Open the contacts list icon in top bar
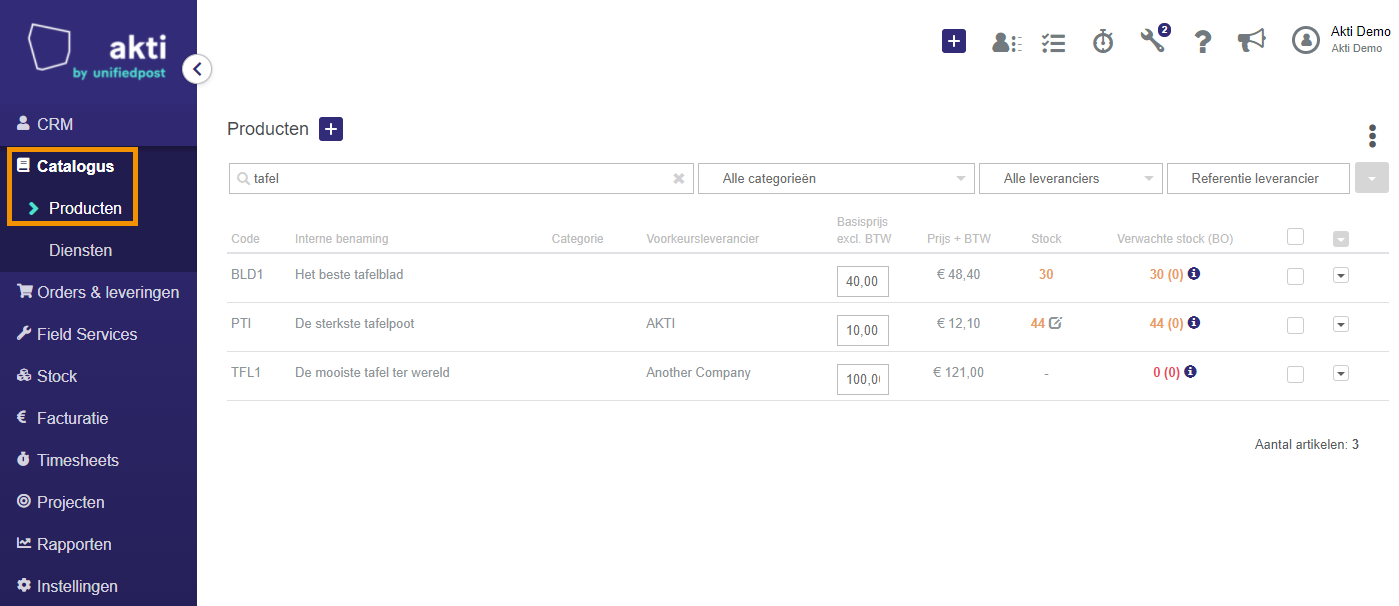The image size is (1399, 606). coord(1006,42)
